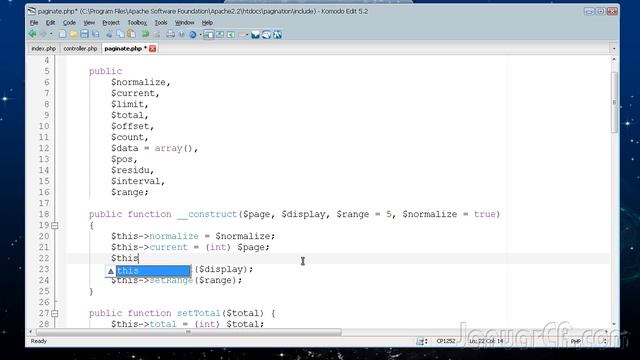Click the Save All toolbar icon
This screenshot has width=640, height=360.
tap(96, 35)
